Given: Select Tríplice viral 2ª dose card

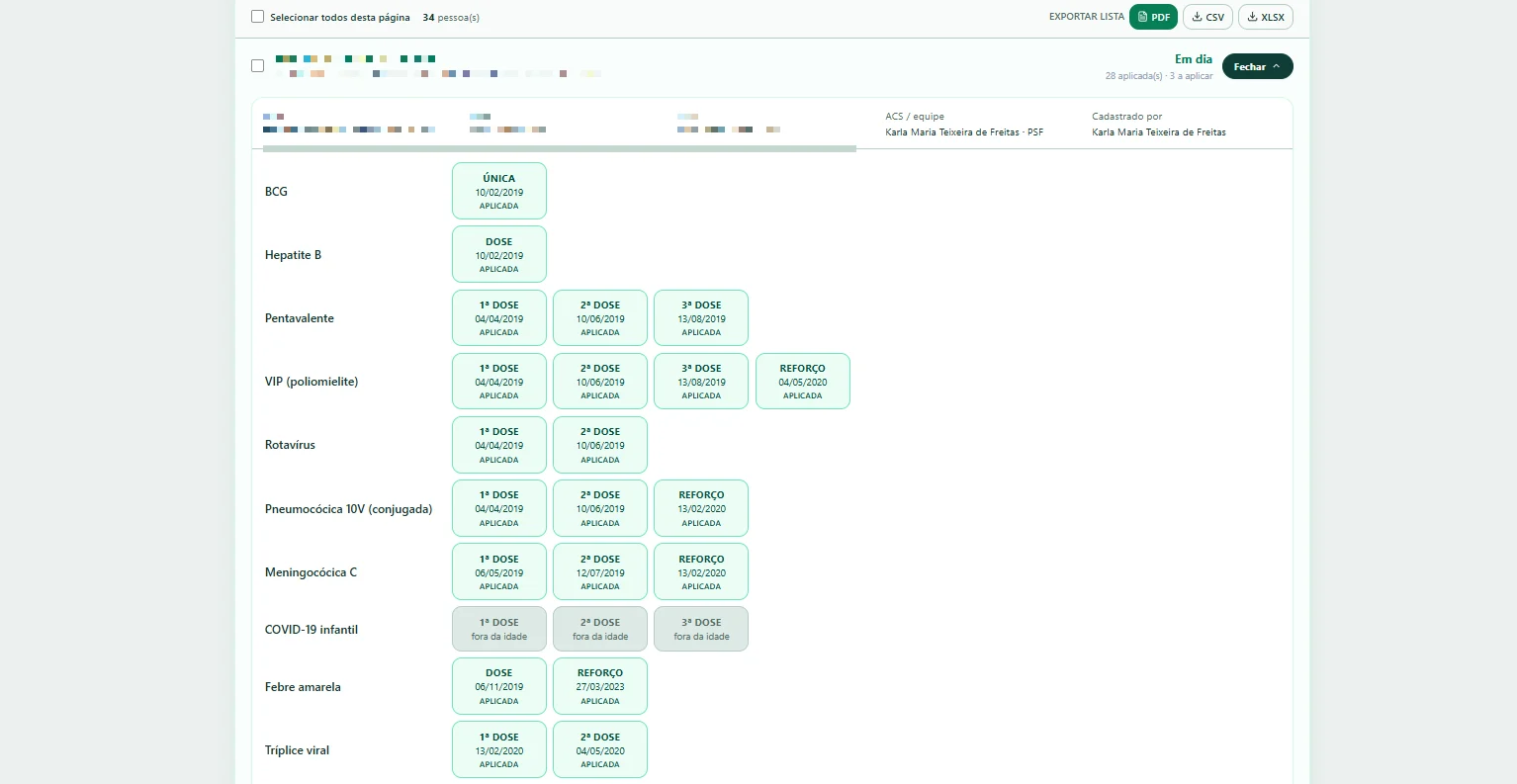Looking at the screenshot, I should (x=600, y=749).
